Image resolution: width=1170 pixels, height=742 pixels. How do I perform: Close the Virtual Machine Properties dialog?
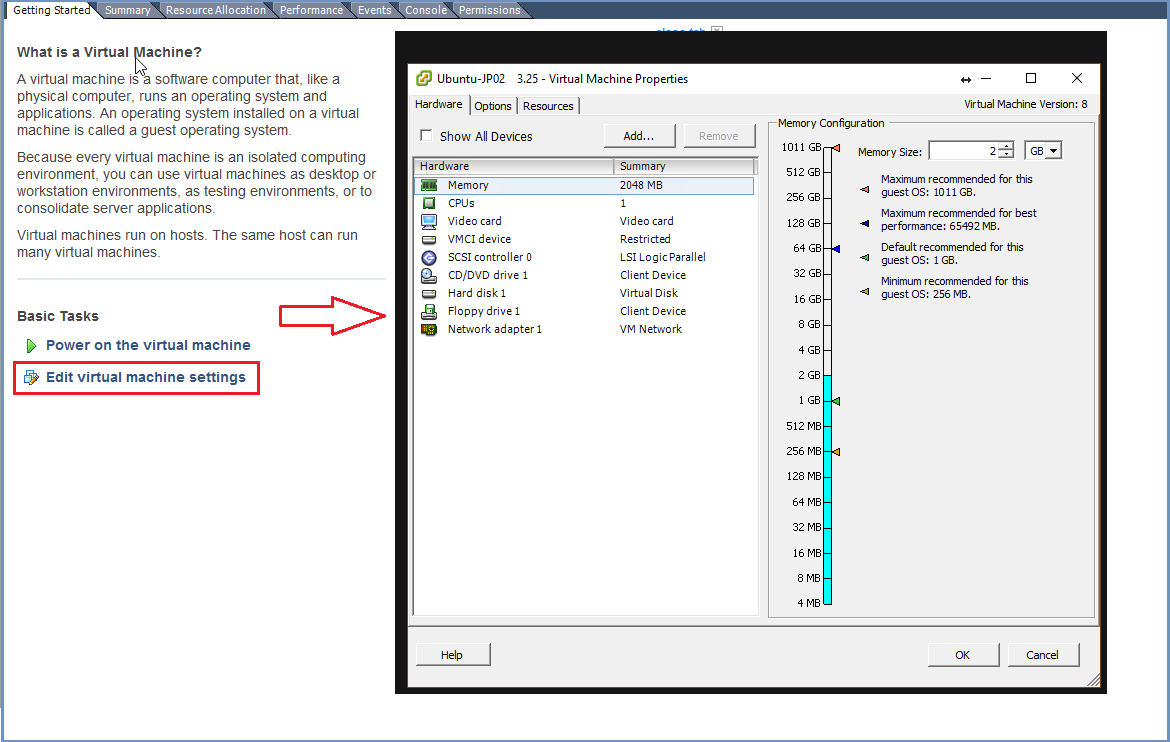pos(1077,78)
